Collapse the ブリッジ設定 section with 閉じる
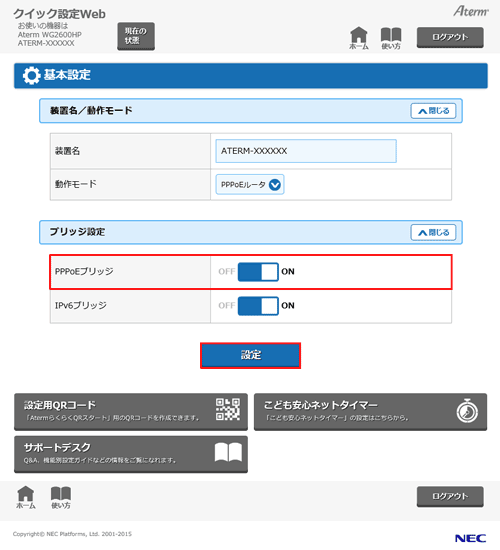Image resolution: width=500 pixels, height=550 pixels. [x=433, y=233]
